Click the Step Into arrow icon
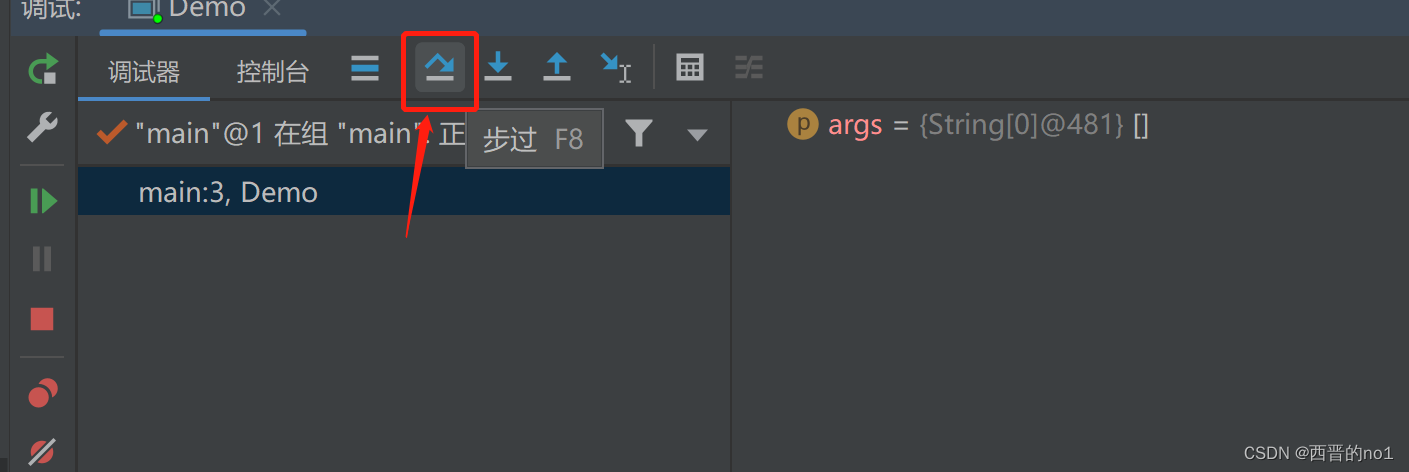 [x=498, y=68]
